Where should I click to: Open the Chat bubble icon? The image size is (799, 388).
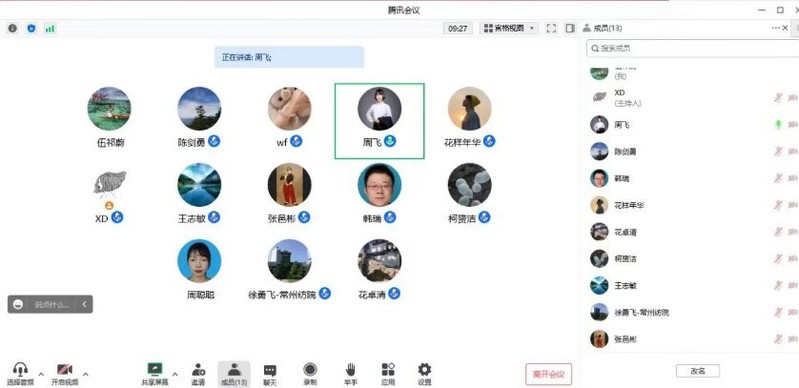click(270, 374)
